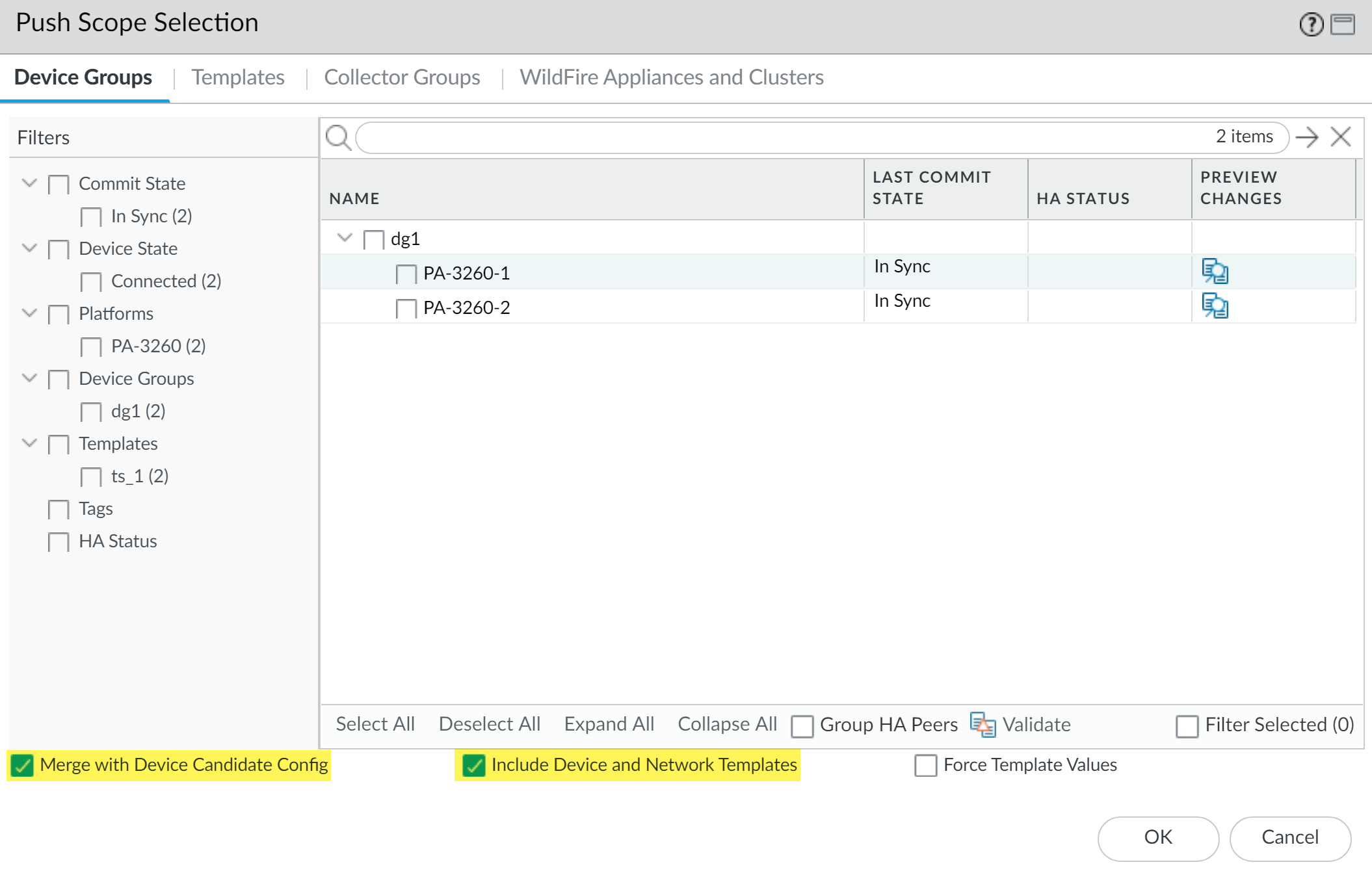Open preview changes for PA-3260-1
Screen dimensions: 1372x884
point(1214,271)
